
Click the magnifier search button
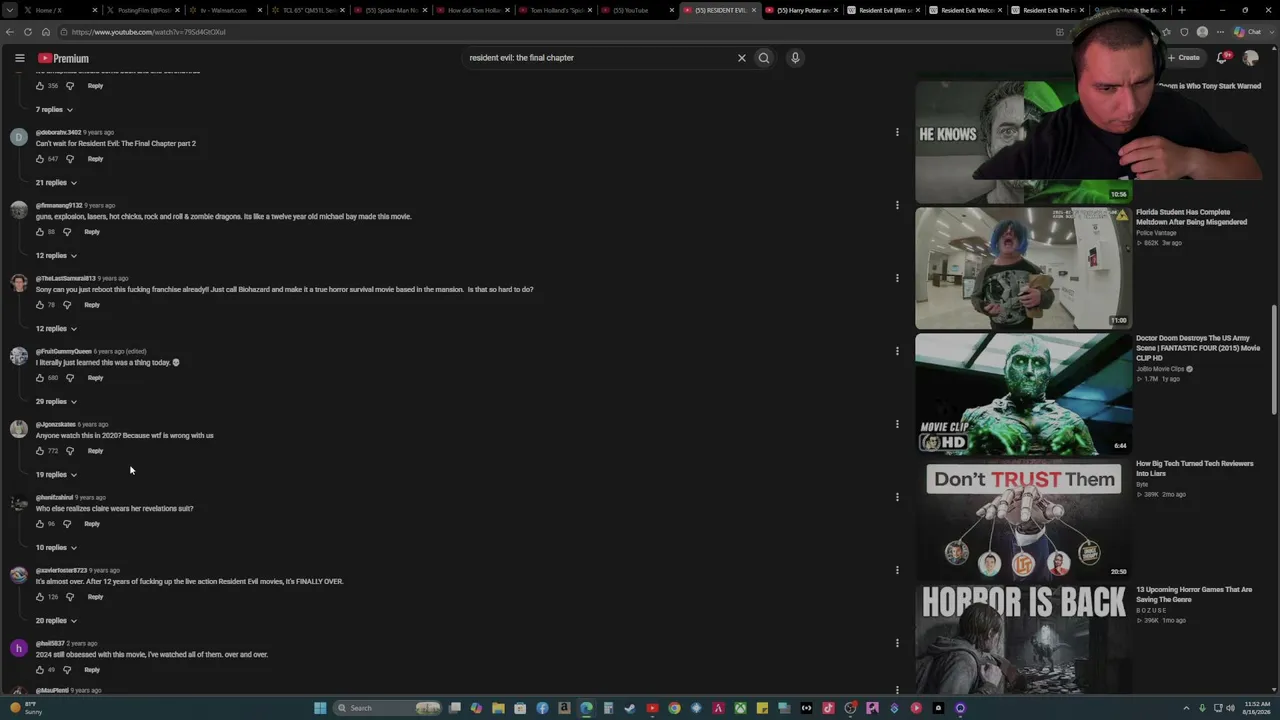click(764, 58)
